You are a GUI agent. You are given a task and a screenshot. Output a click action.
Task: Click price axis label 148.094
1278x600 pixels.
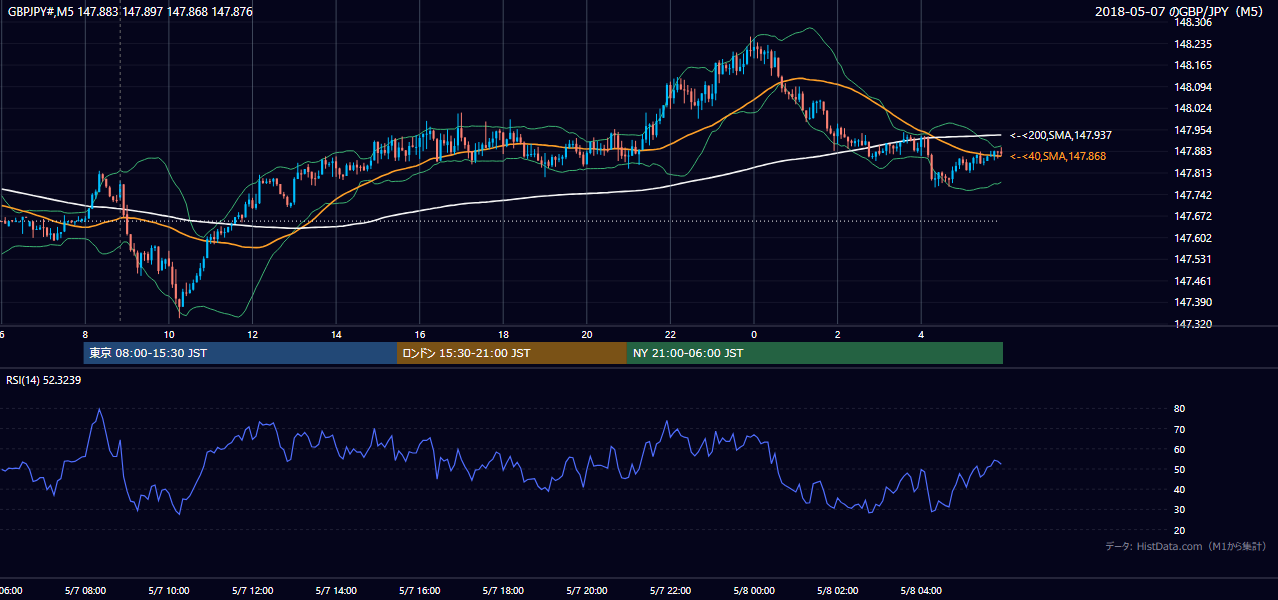point(1193,87)
